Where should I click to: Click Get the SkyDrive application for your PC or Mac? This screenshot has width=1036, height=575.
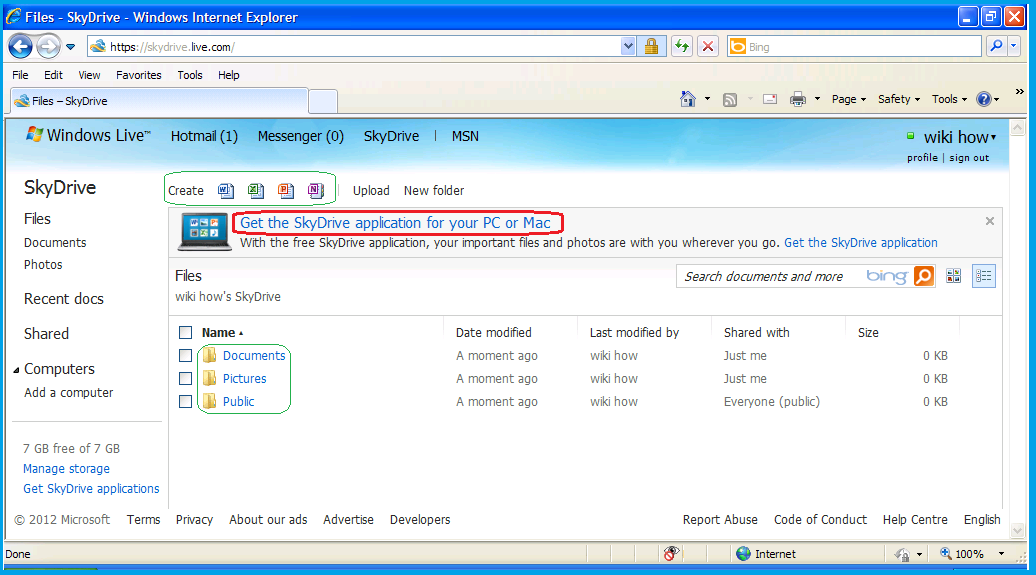395,223
